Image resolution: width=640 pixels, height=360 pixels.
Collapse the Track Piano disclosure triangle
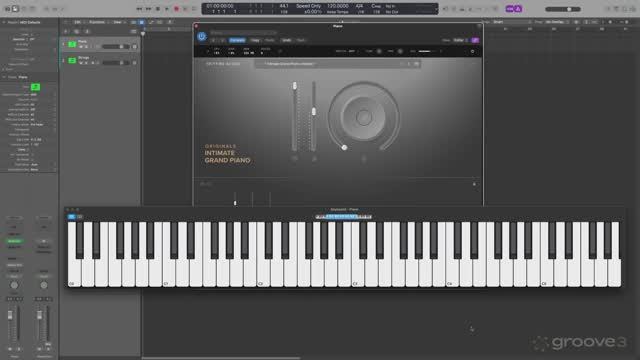[x=4, y=77]
